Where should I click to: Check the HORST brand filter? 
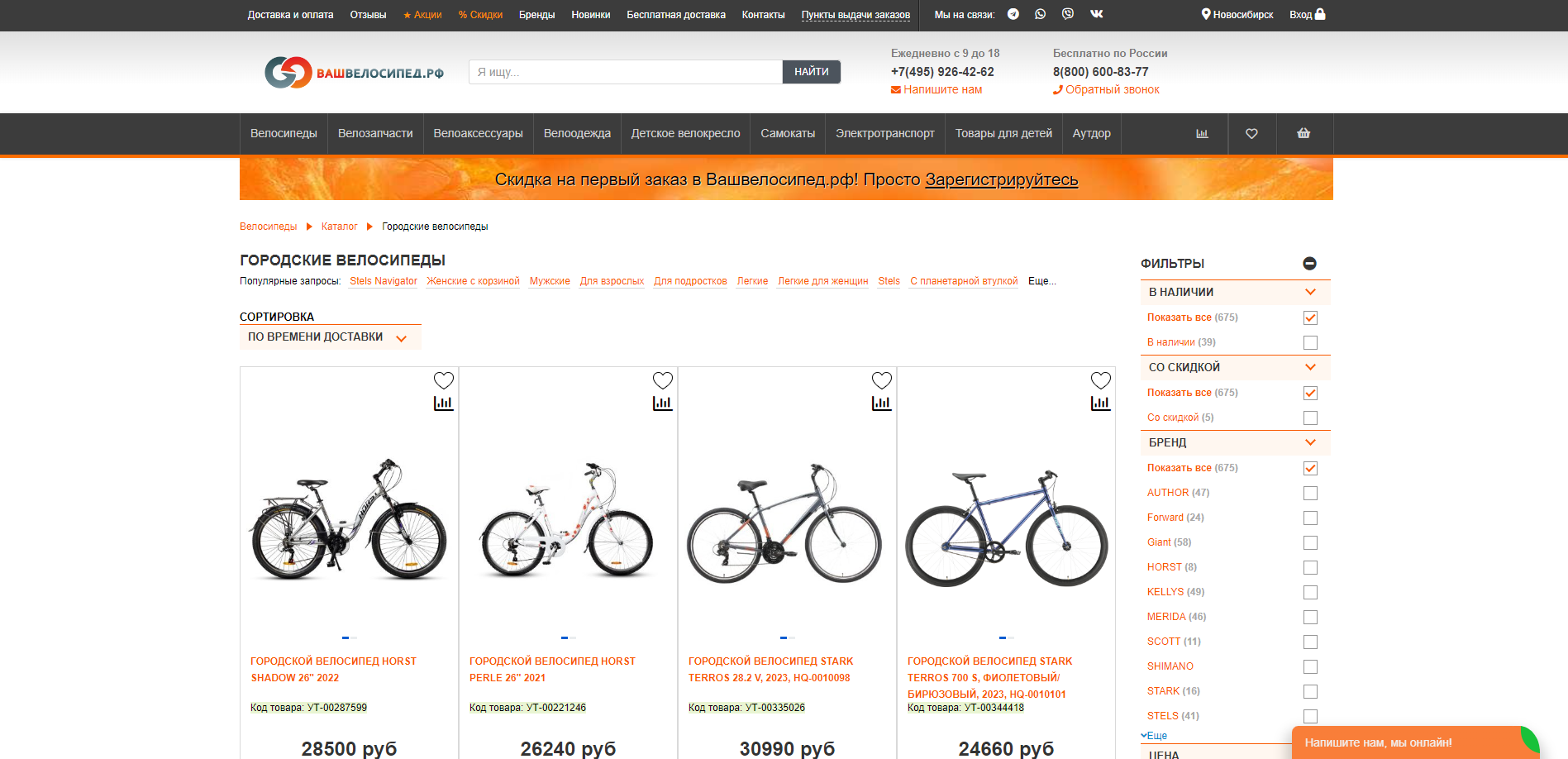1310,567
